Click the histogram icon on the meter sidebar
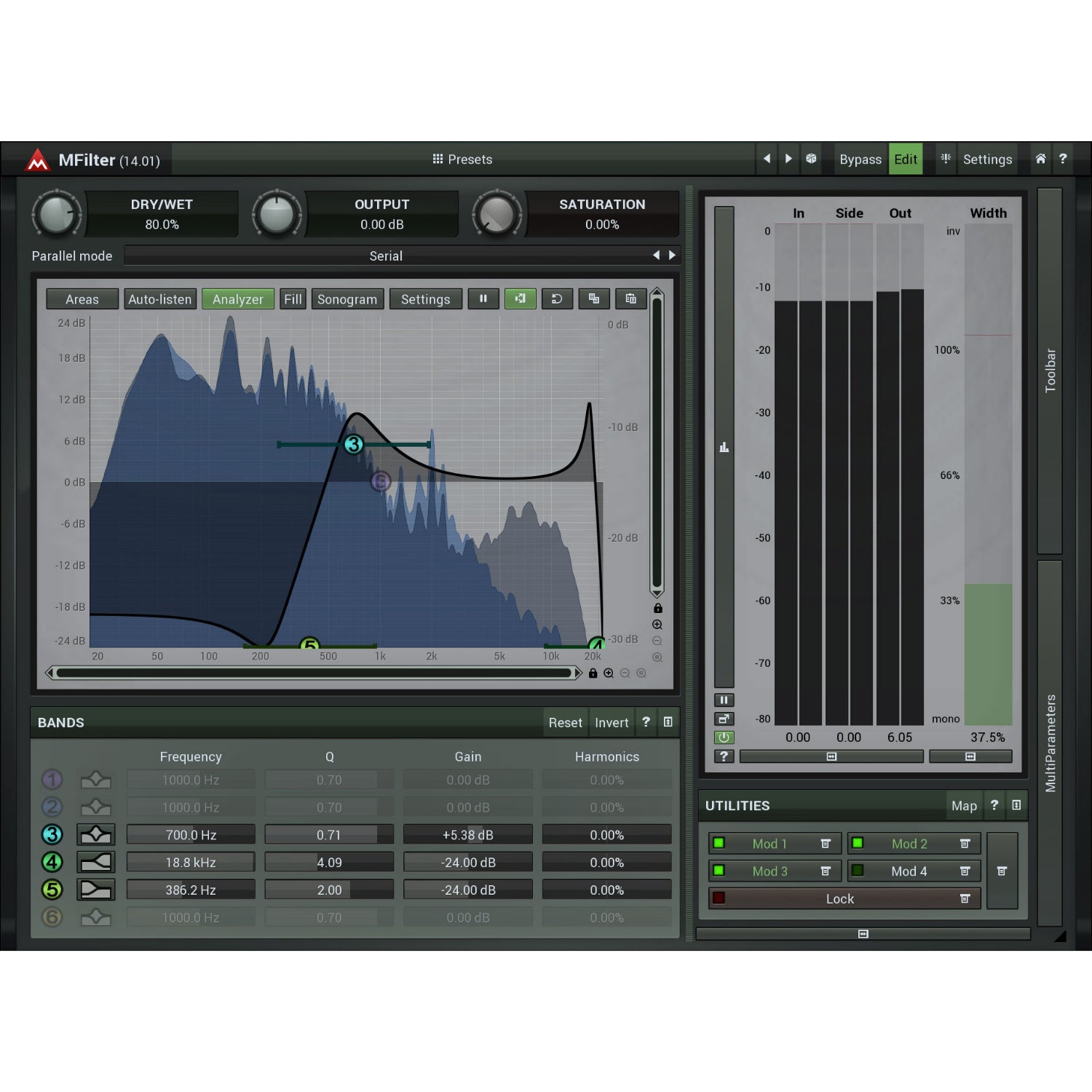This screenshot has width=1092, height=1092. click(724, 447)
